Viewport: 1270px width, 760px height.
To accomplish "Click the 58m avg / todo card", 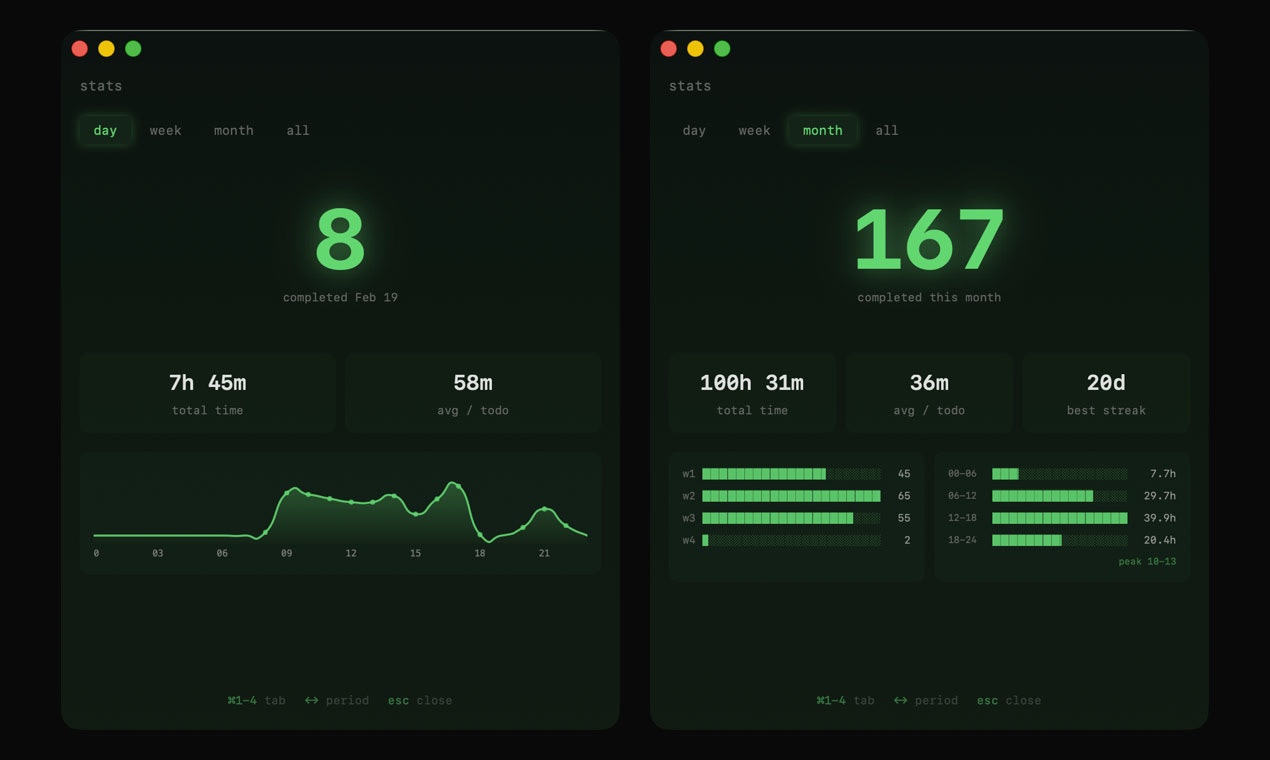I will 473,392.
